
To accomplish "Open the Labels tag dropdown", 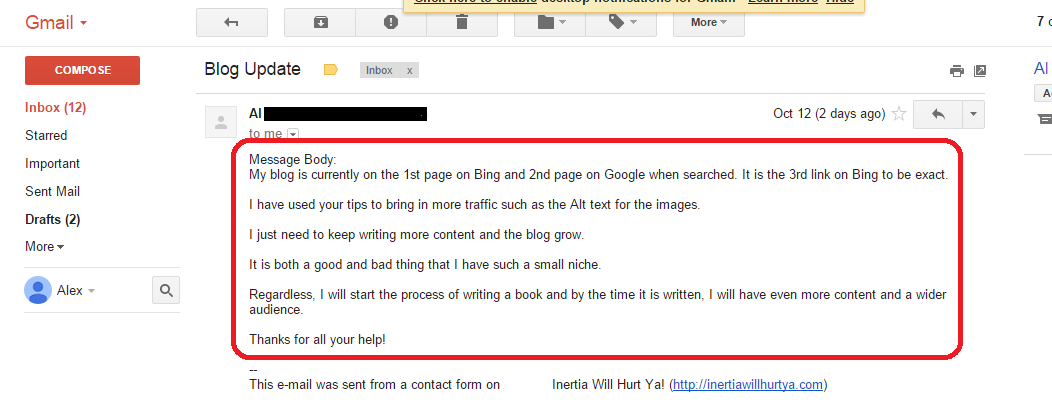I will point(621,22).
